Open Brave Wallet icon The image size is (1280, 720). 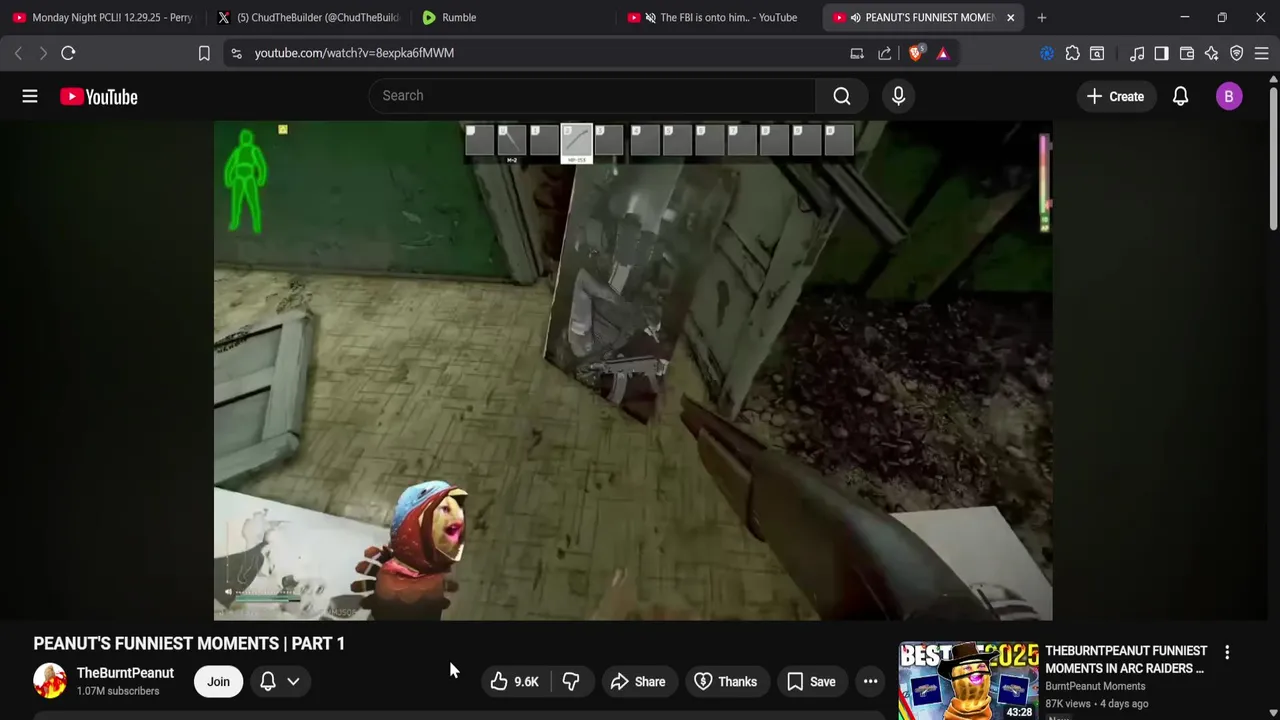pos(1187,53)
